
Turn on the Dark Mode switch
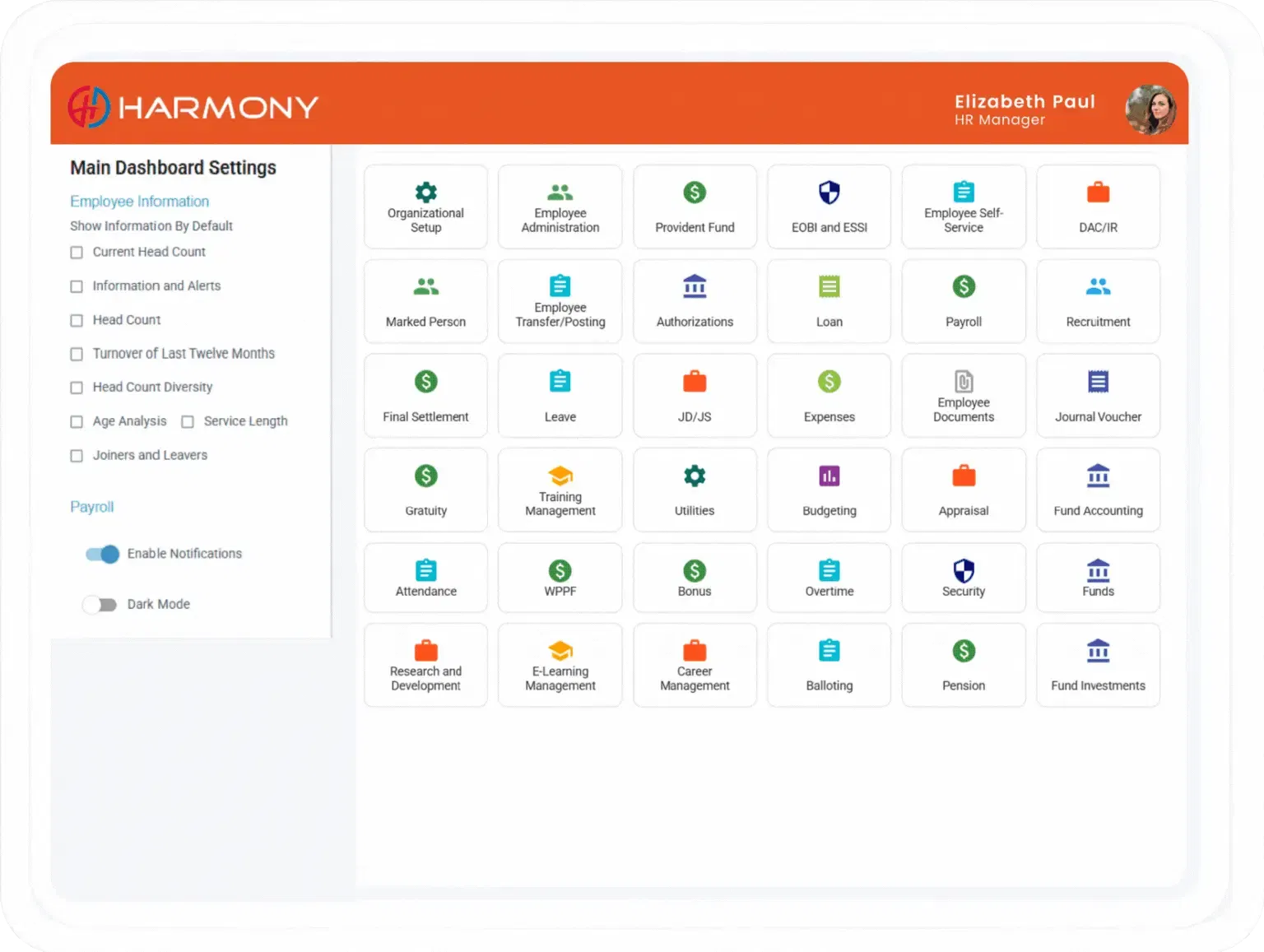(x=100, y=605)
